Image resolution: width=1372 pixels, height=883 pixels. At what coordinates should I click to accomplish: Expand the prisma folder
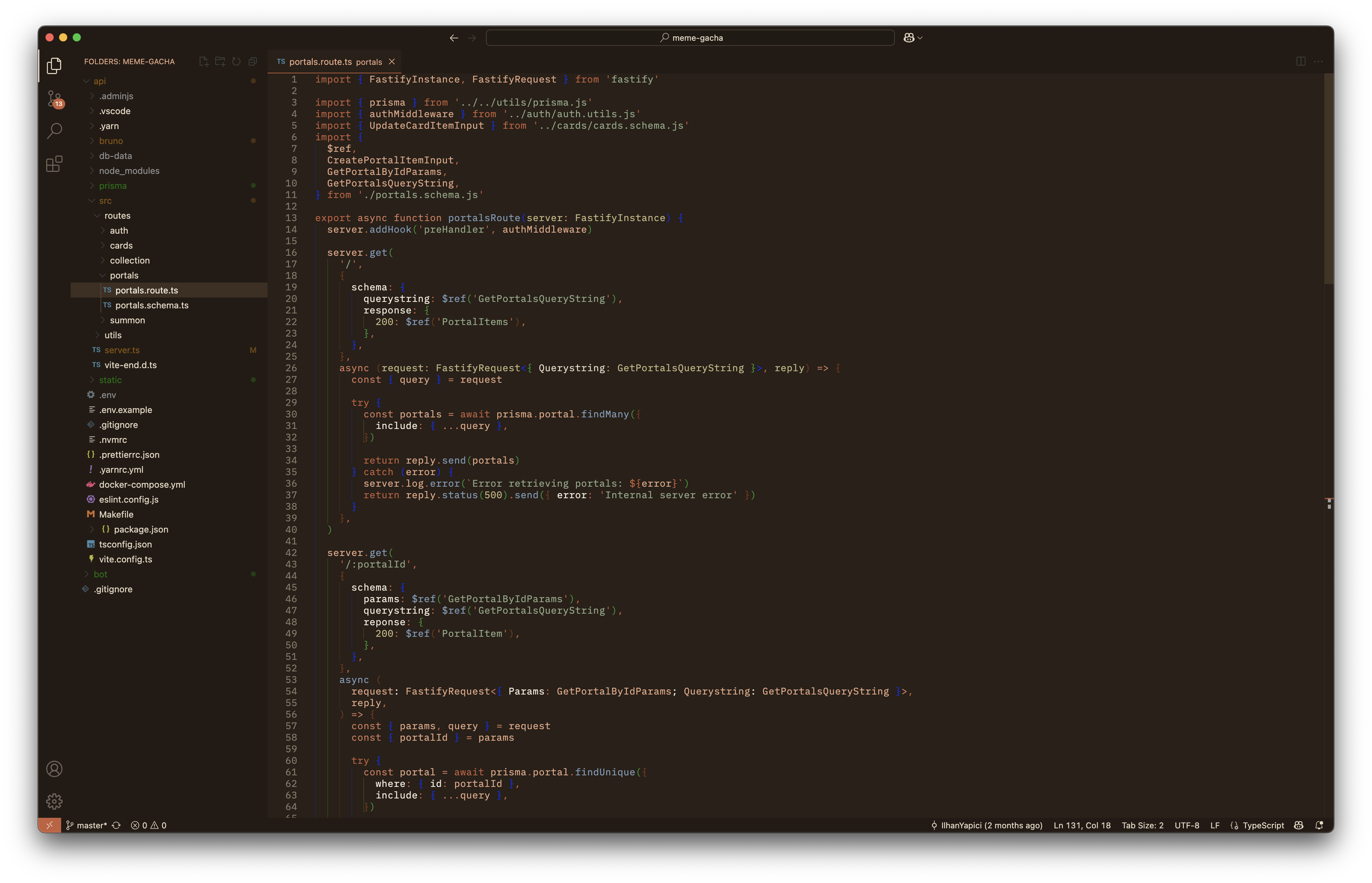click(112, 186)
